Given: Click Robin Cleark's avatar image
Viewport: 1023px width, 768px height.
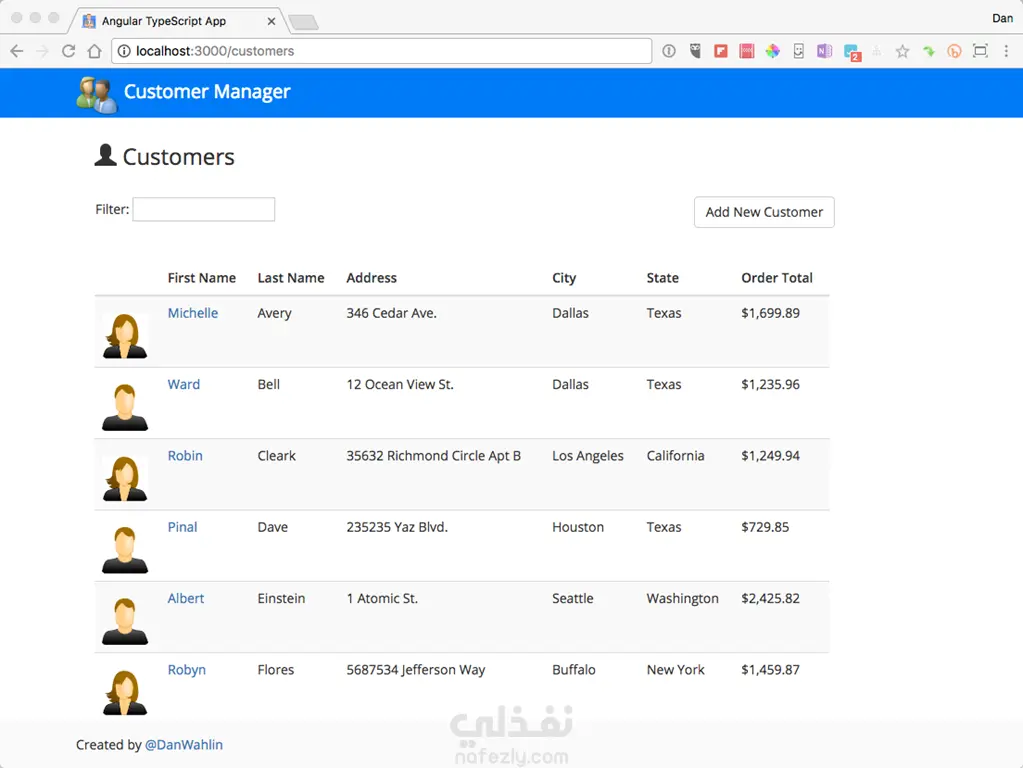Looking at the screenshot, I should click(x=125, y=478).
